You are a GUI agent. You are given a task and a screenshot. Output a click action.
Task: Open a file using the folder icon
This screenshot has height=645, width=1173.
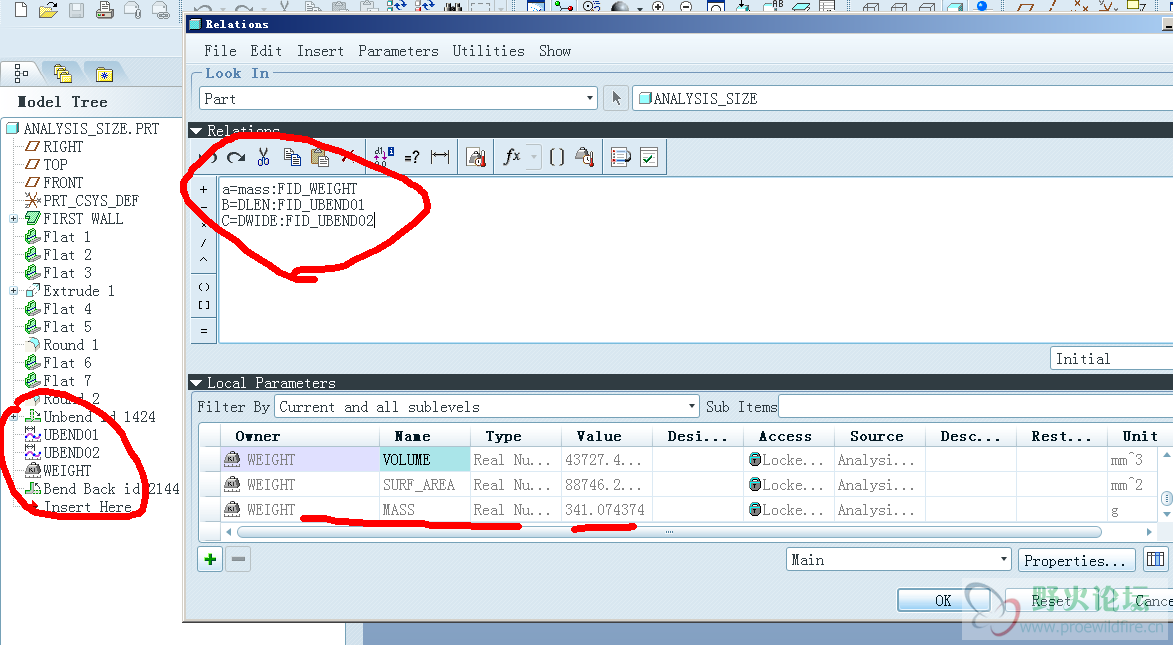(x=49, y=10)
